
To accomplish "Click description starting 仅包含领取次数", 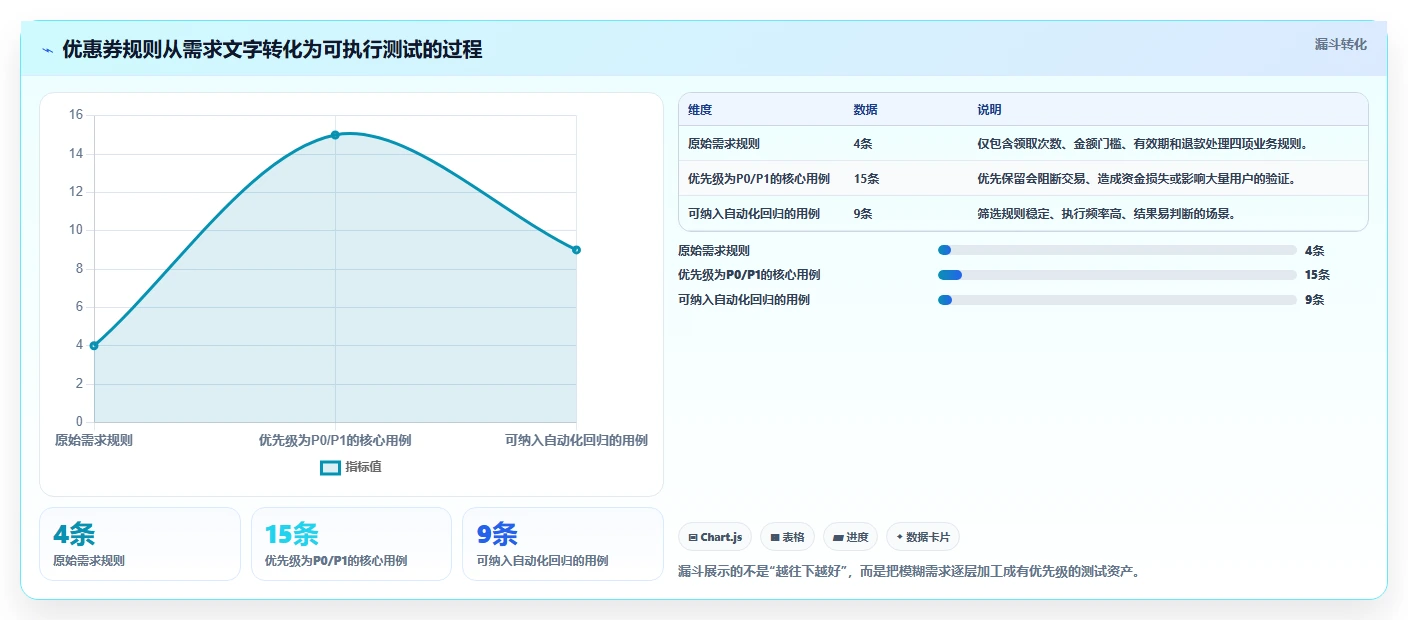I will 1143,144.
